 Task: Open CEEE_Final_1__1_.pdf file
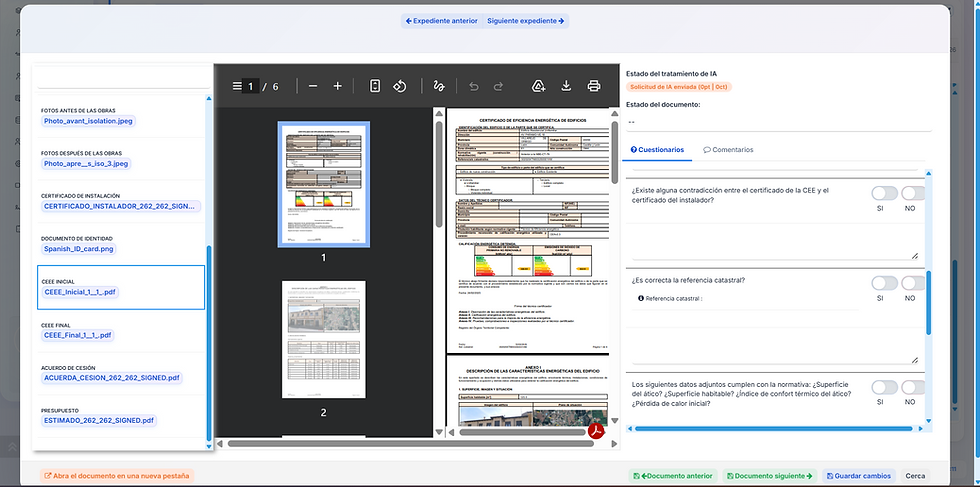78,335
